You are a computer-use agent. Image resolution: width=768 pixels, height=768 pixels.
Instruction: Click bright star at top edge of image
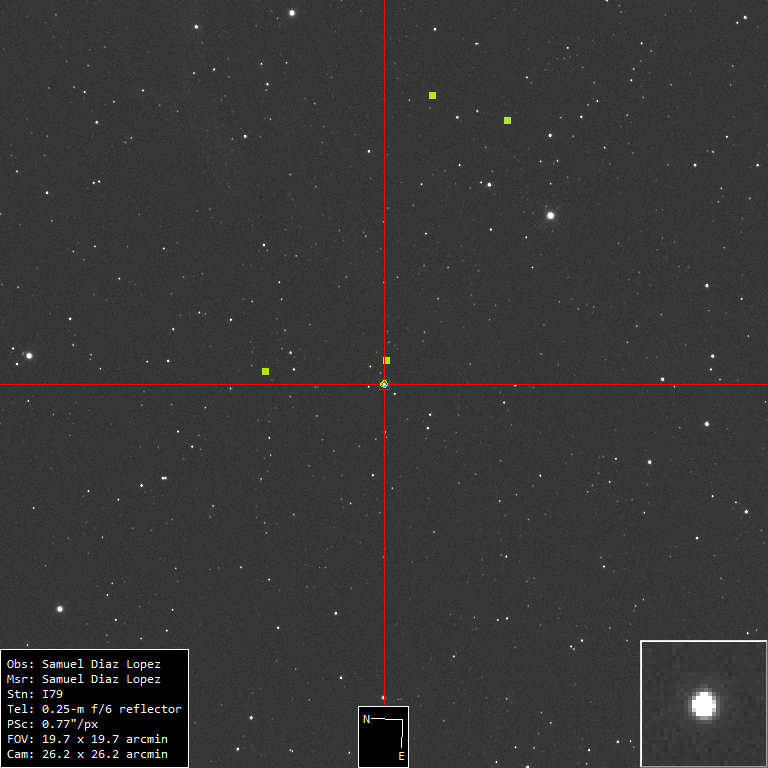(292, 13)
